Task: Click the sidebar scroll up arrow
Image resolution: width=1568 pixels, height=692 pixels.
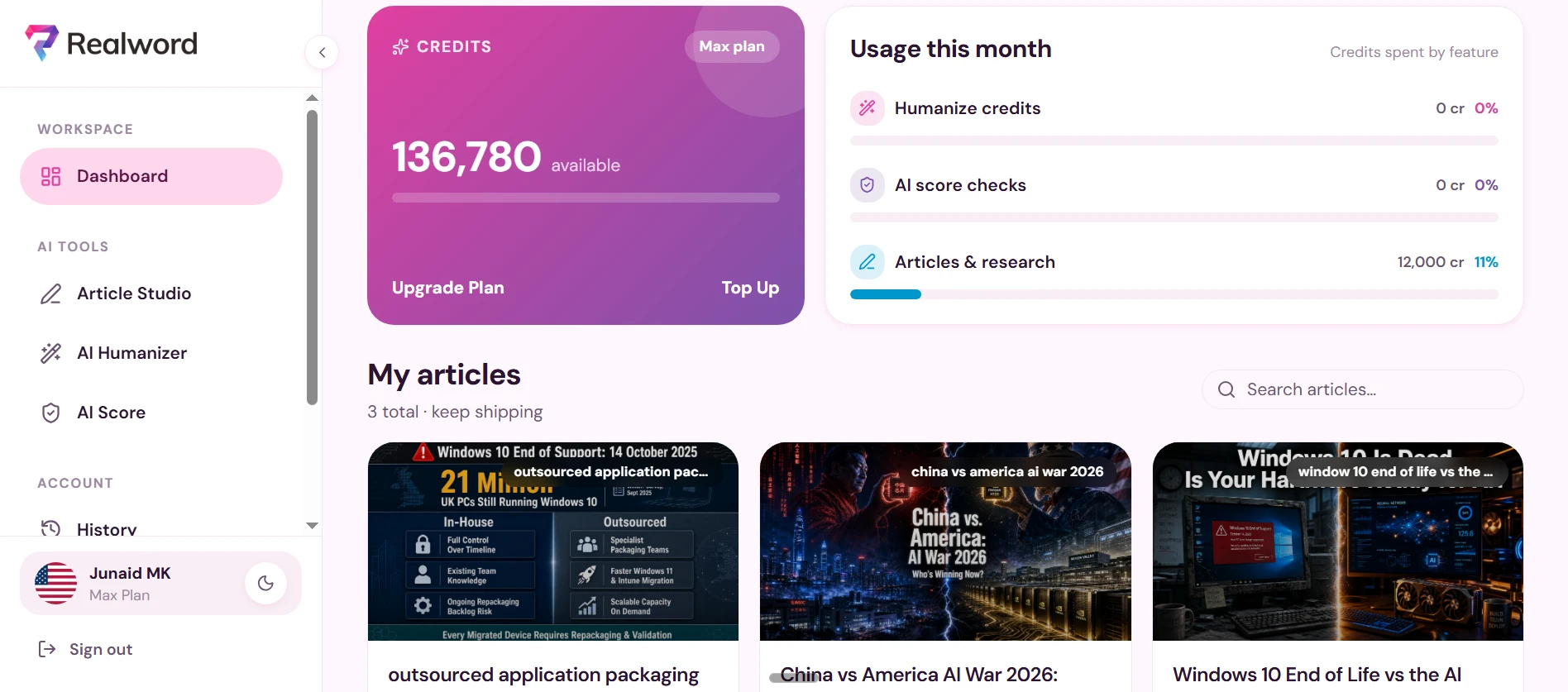Action: (312, 98)
